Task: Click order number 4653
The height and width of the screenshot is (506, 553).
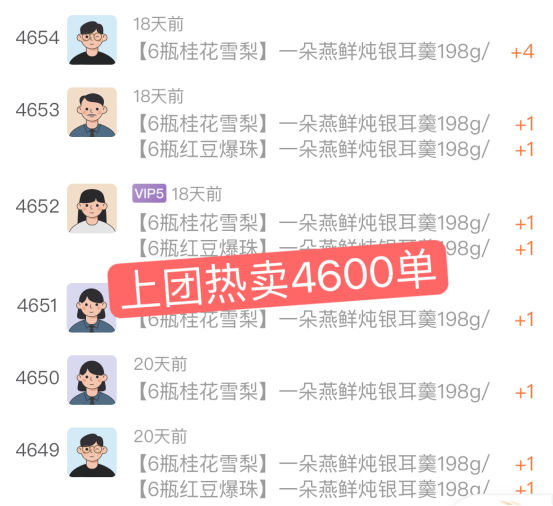Action: (37, 110)
